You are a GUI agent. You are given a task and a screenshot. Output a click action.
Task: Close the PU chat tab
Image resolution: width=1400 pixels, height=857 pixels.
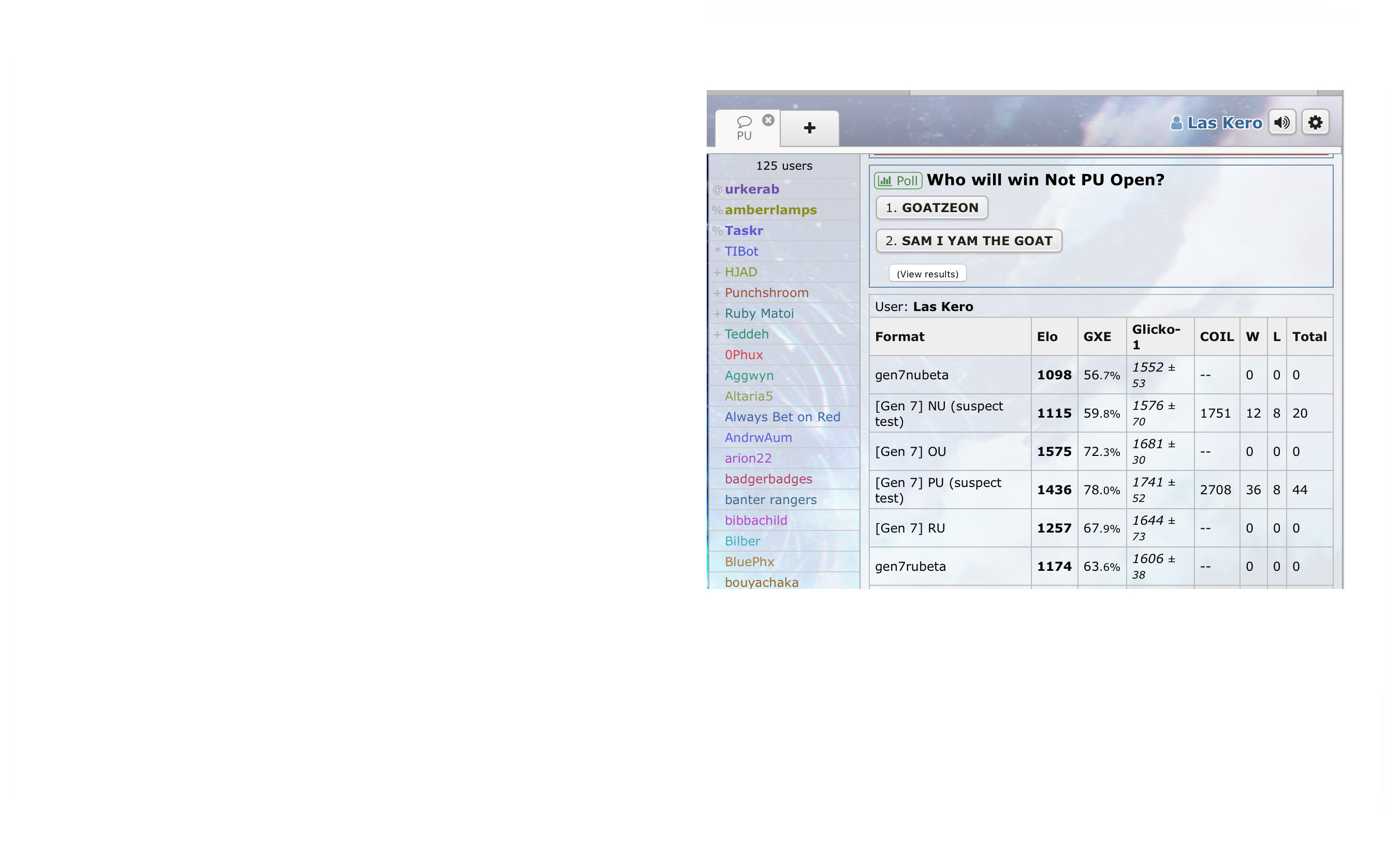click(768, 120)
